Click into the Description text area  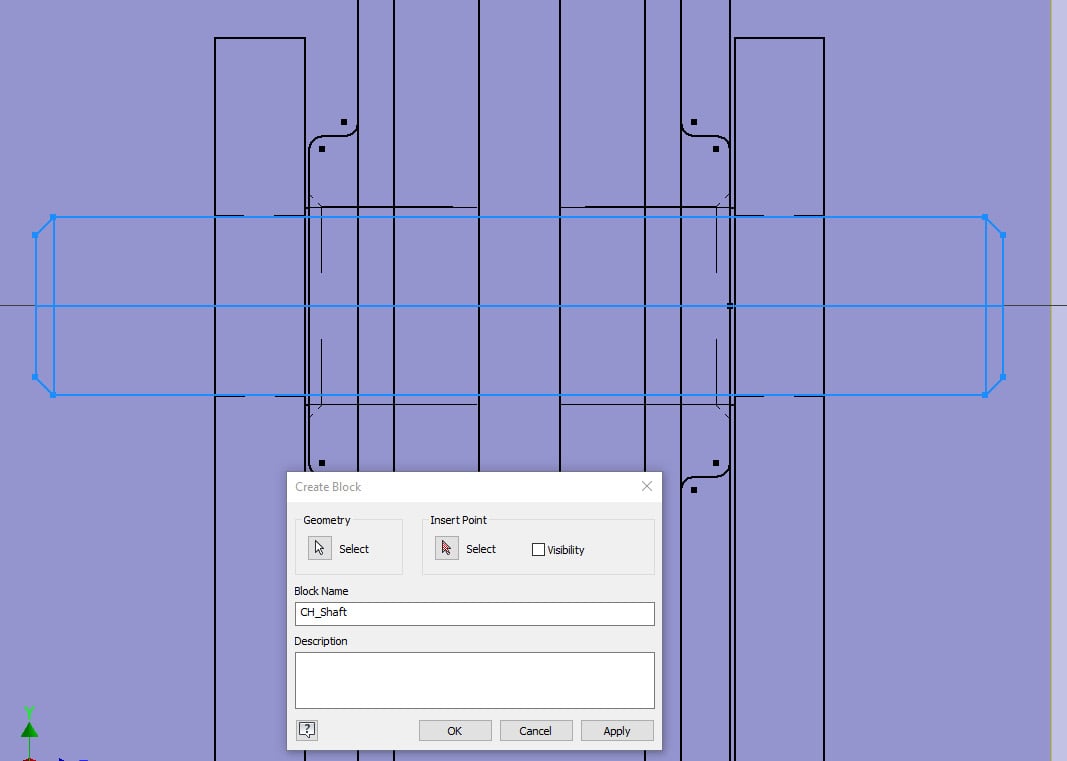coord(474,680)
